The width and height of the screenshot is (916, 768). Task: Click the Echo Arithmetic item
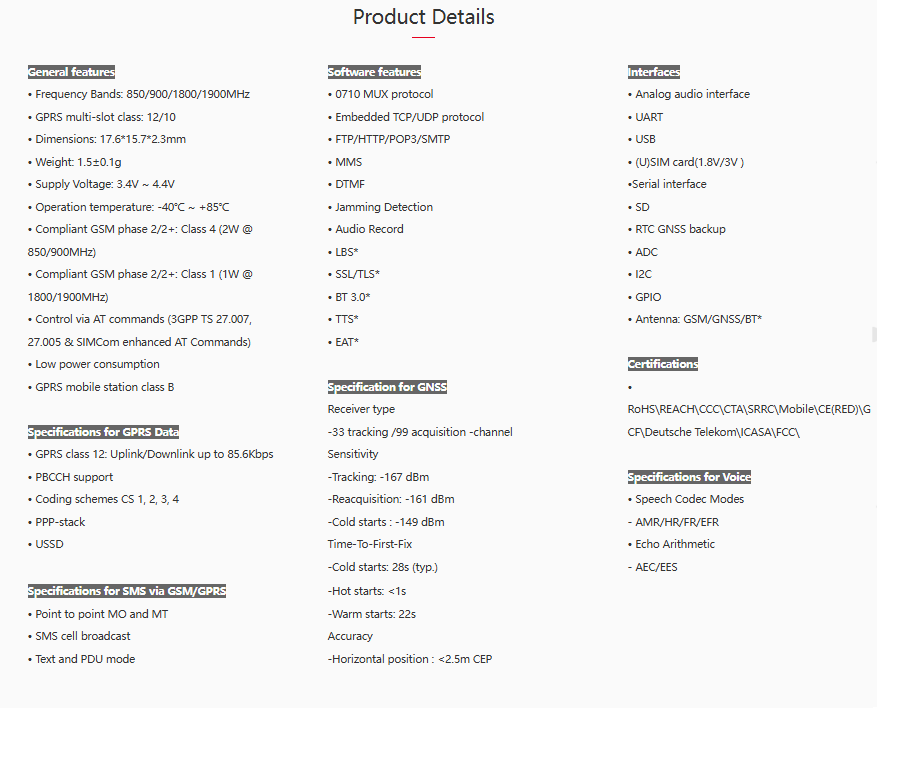pyautogui.click(x=671, y=544)
